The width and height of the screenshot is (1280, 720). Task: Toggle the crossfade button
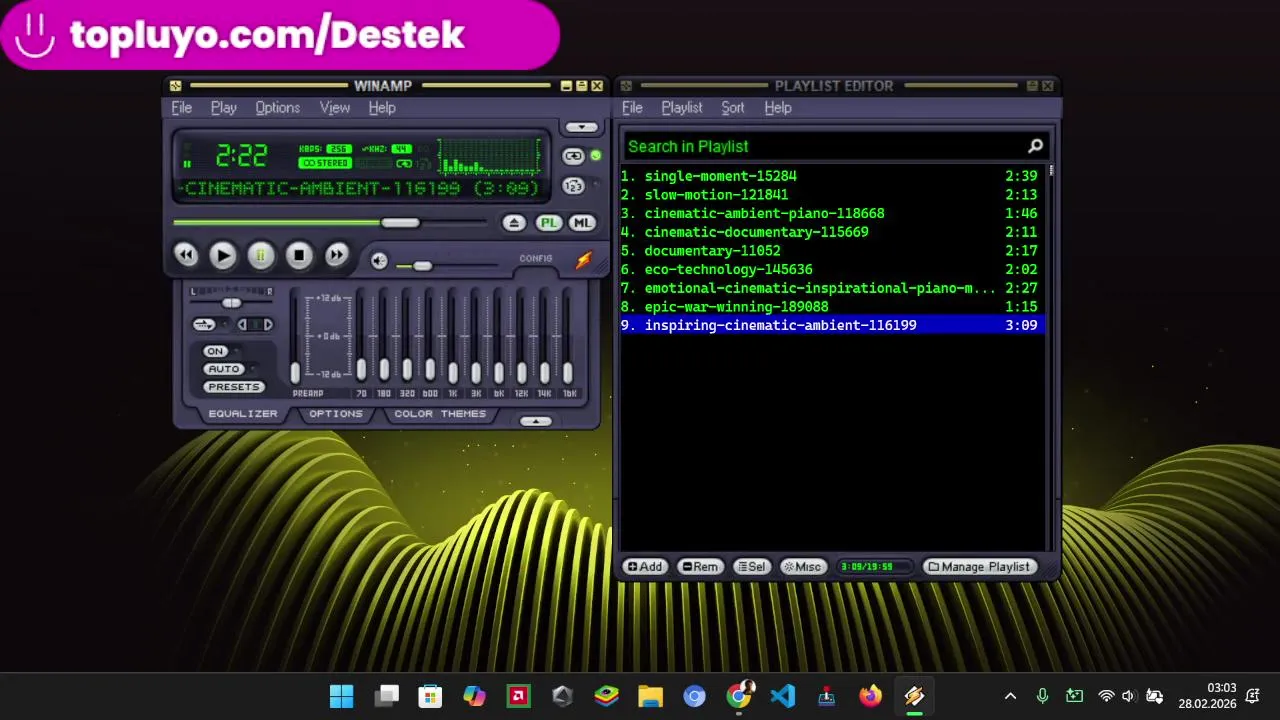(203, 324)
